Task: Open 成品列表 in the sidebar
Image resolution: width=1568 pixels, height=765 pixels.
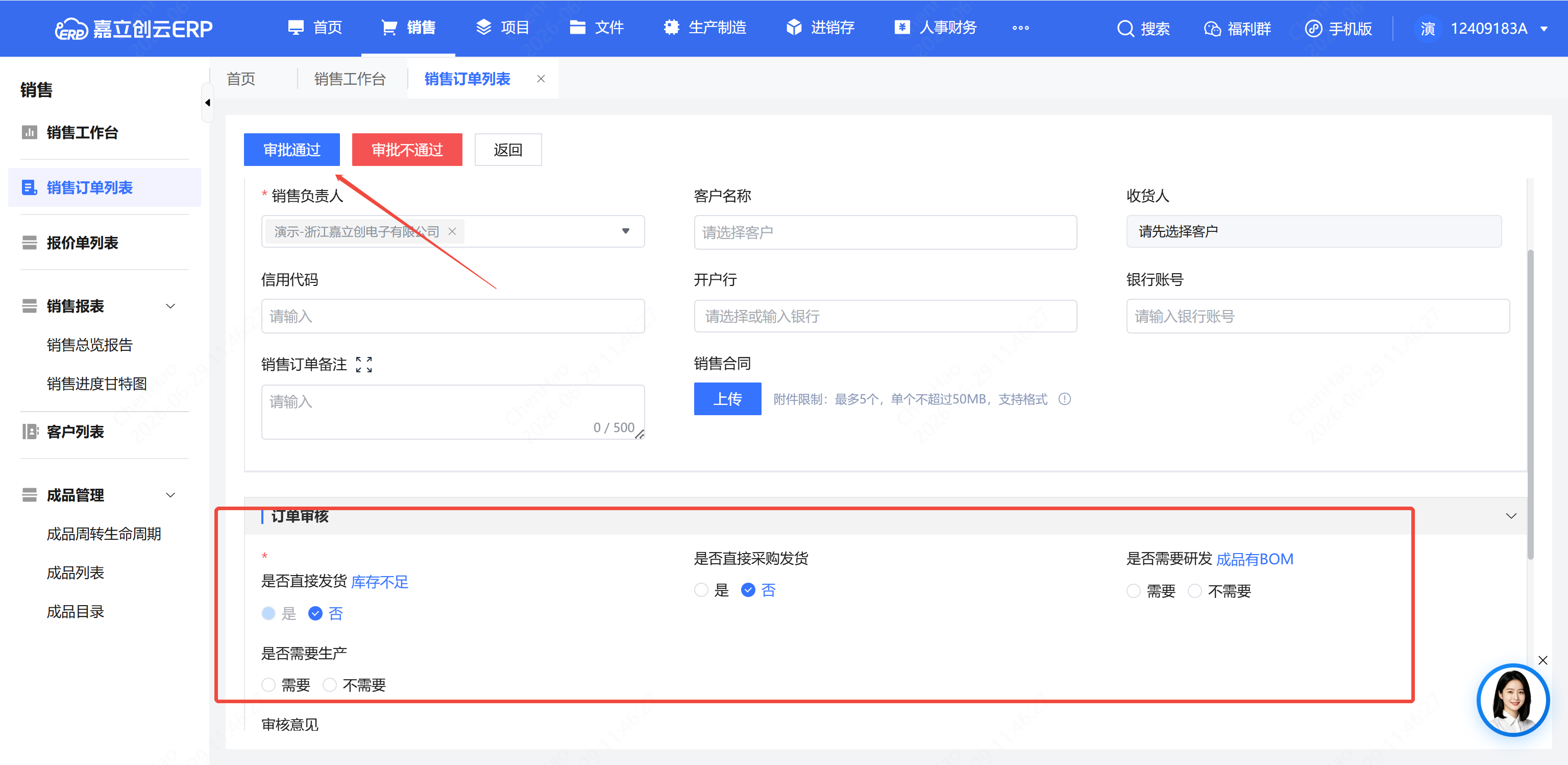Action: (76, 572)
